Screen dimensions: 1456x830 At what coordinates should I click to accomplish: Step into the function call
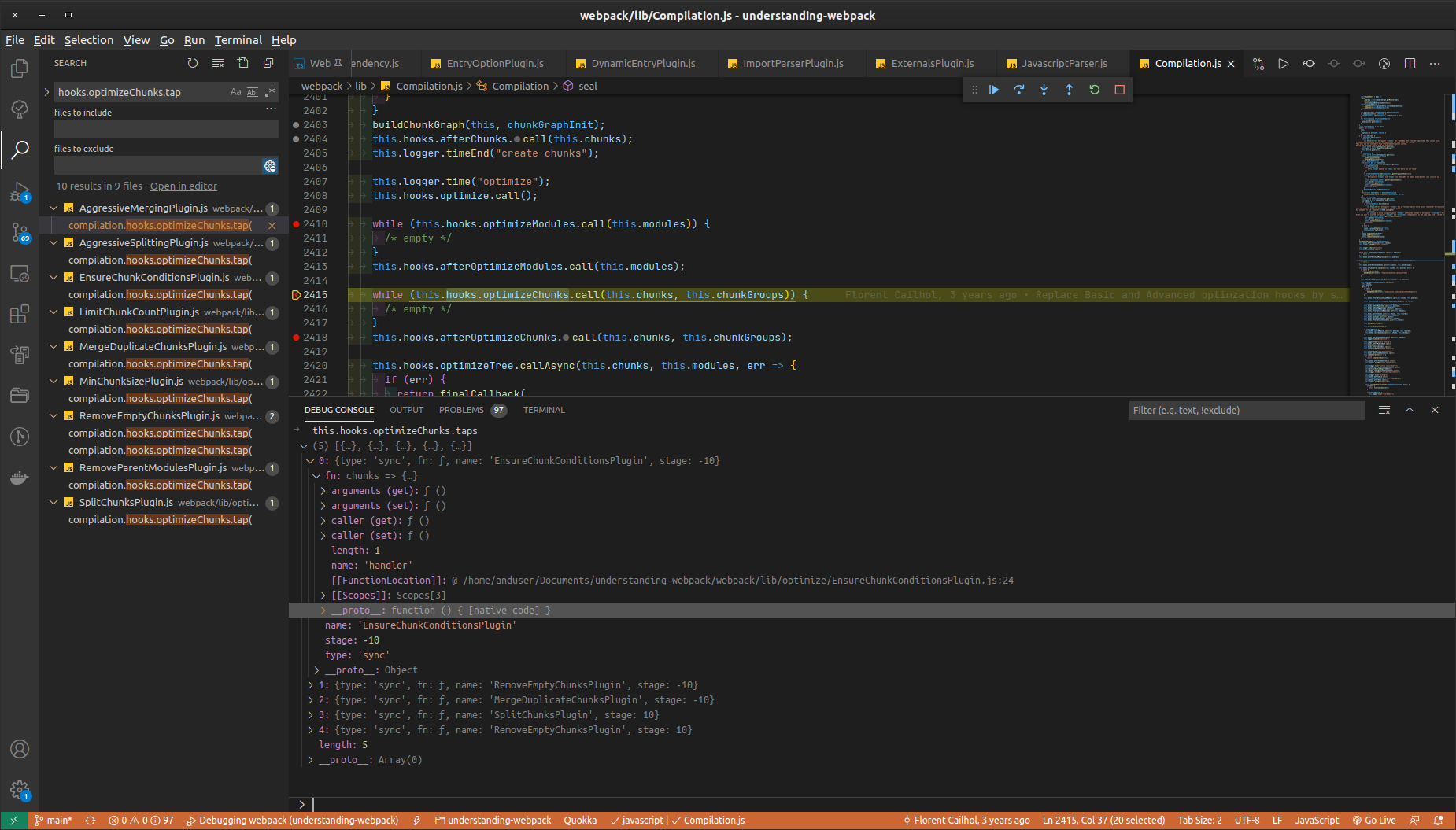[x=1044, y=90]
